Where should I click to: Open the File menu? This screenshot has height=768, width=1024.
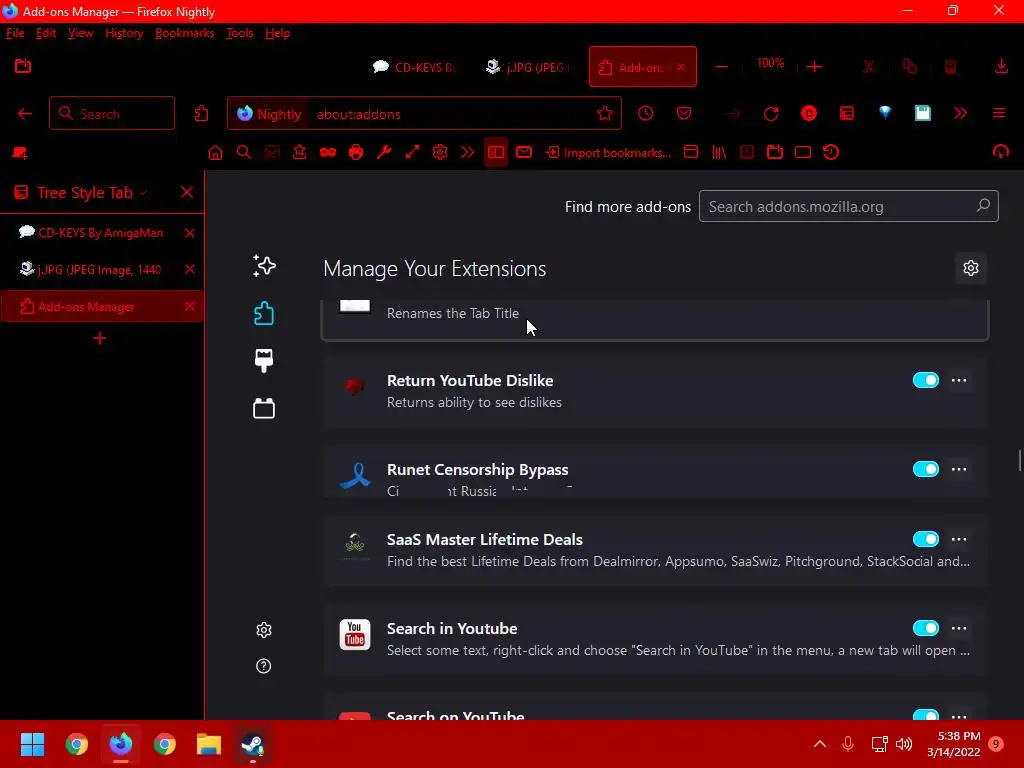pyautogui.click(x=15, y=33)
